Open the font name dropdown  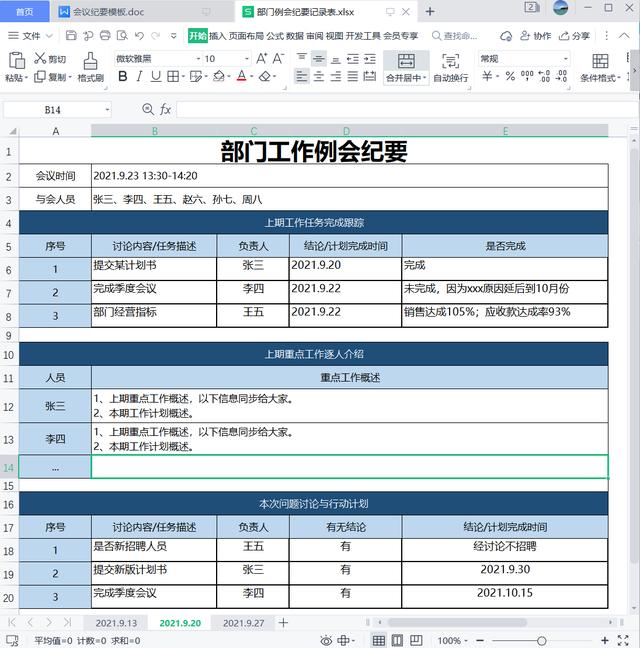coord(198,59)
